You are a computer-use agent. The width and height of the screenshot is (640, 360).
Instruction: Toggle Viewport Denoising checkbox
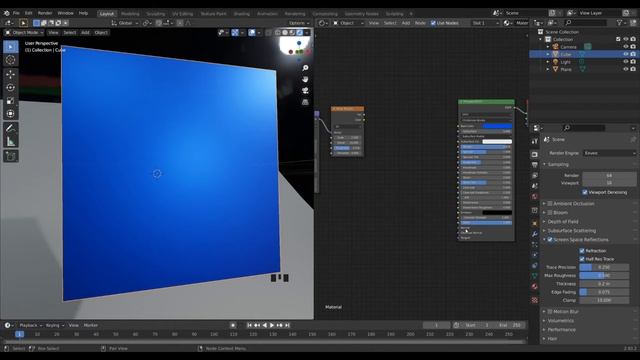tap(585, 192)
